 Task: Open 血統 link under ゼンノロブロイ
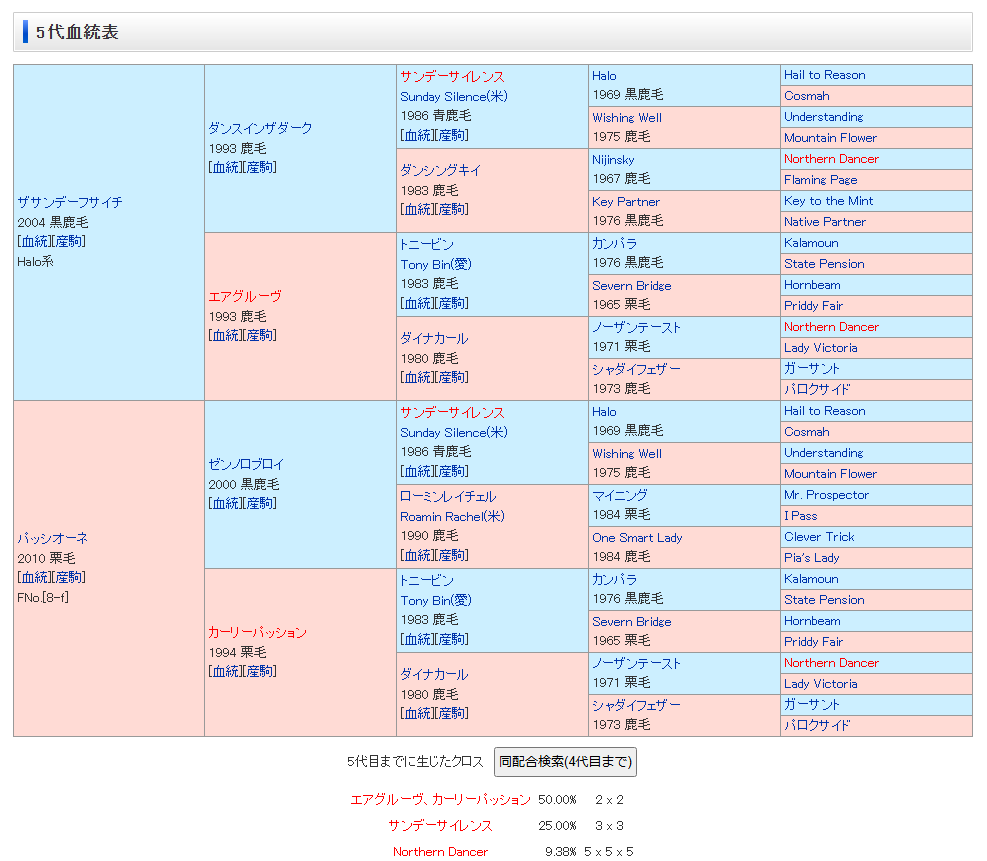(x=225, y=504)
